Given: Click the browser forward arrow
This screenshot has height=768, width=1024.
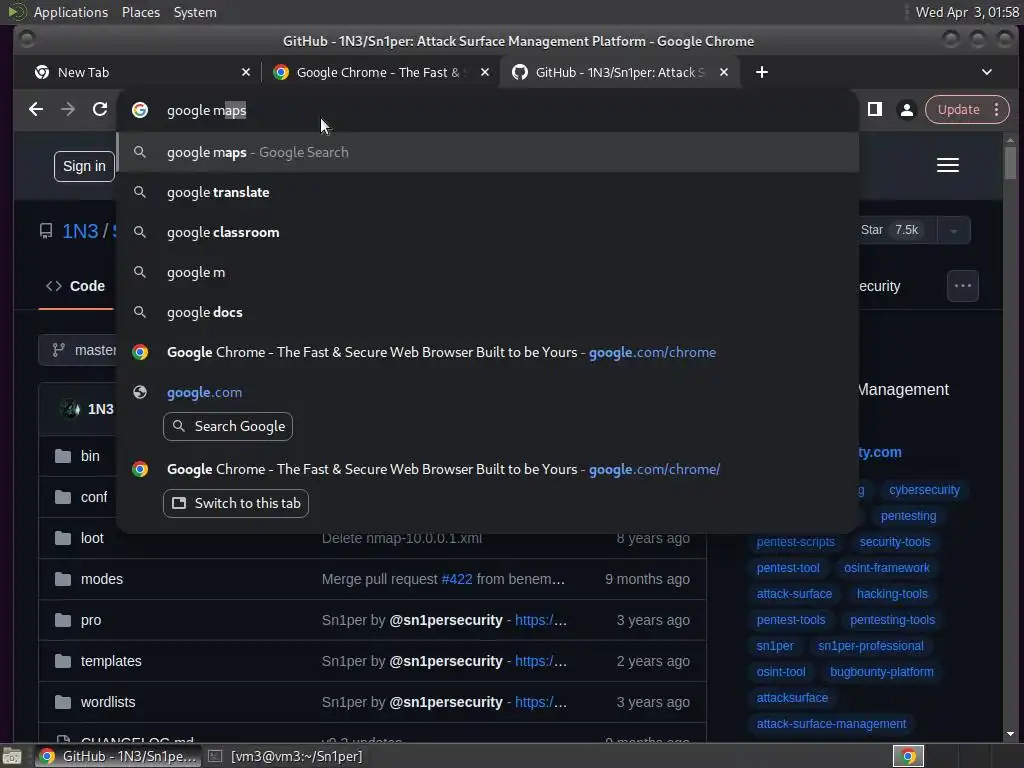Looking at the screenshot, I should point(68,110).
